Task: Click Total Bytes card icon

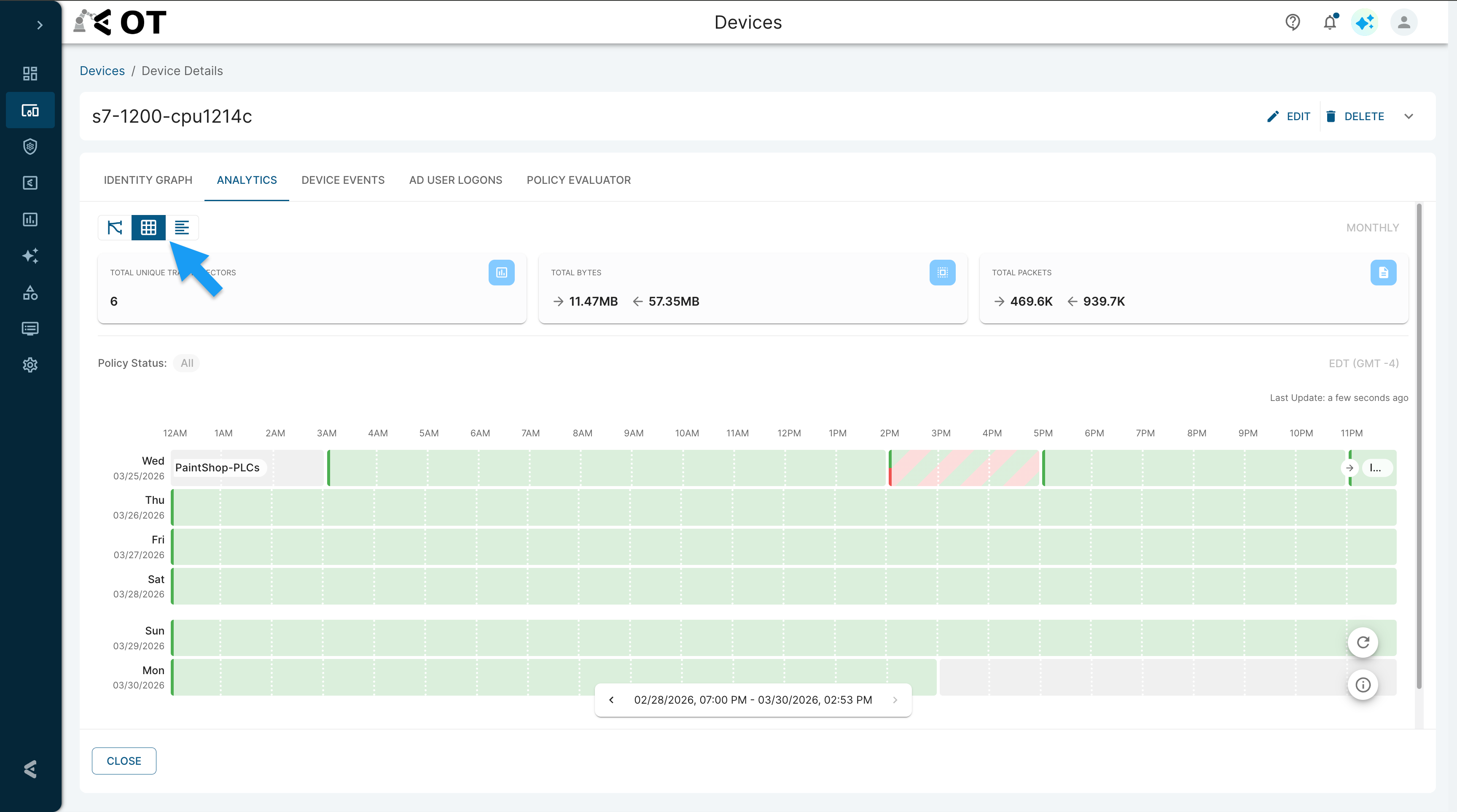Action: pos(942,272)
